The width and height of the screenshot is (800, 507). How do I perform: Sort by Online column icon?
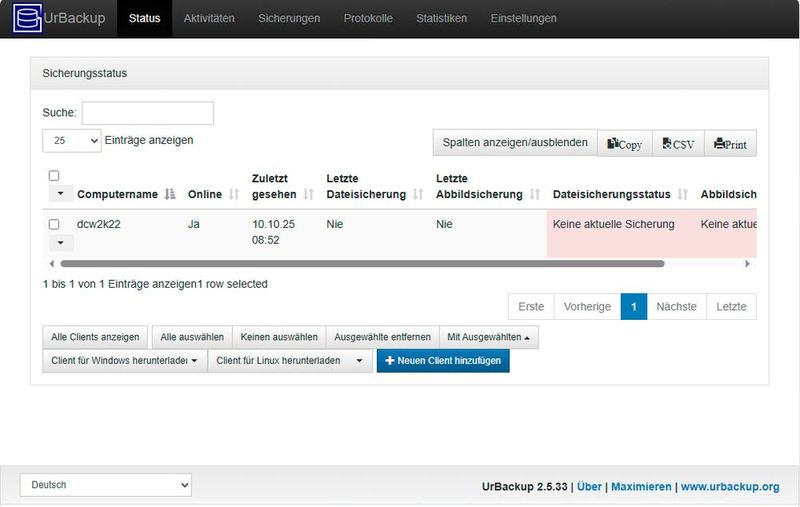(x=234, y=194)
